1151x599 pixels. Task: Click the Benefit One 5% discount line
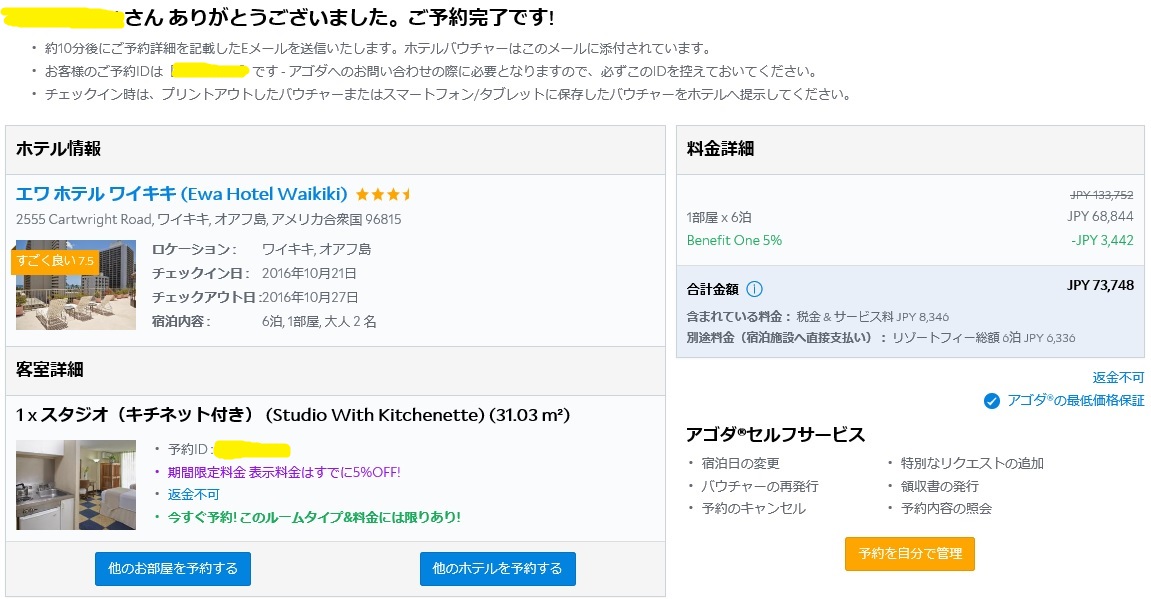(x=909, y=240)
